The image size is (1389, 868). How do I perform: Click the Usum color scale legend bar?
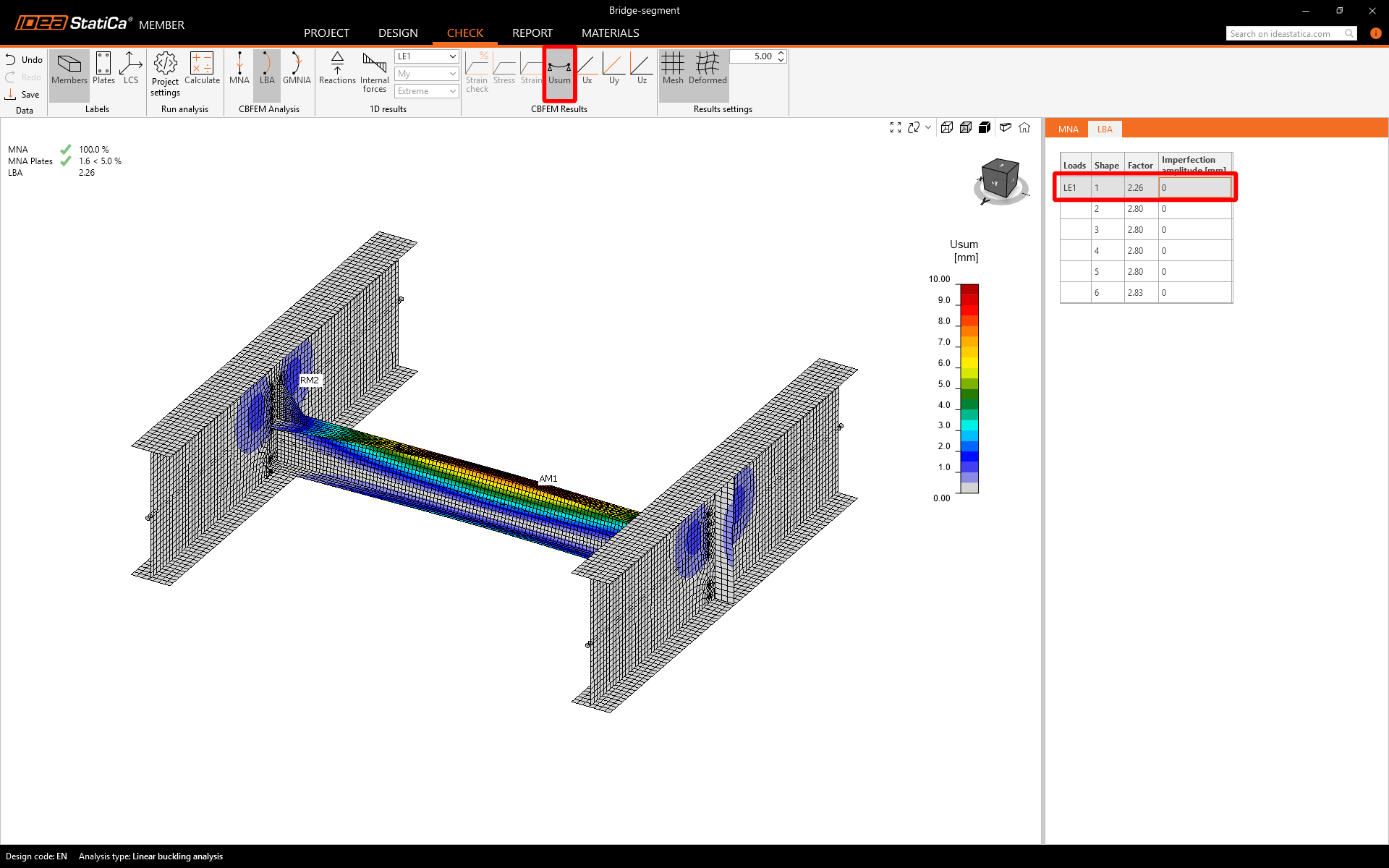969,388
